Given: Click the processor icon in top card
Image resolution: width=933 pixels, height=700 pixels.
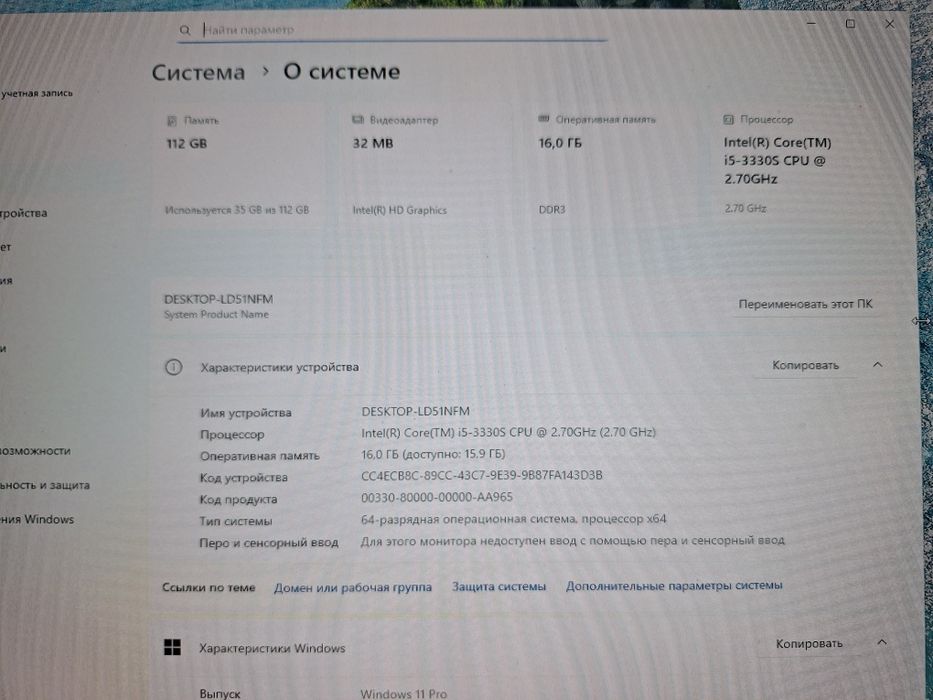Looking at the screenshot, I should pos(728,120).
